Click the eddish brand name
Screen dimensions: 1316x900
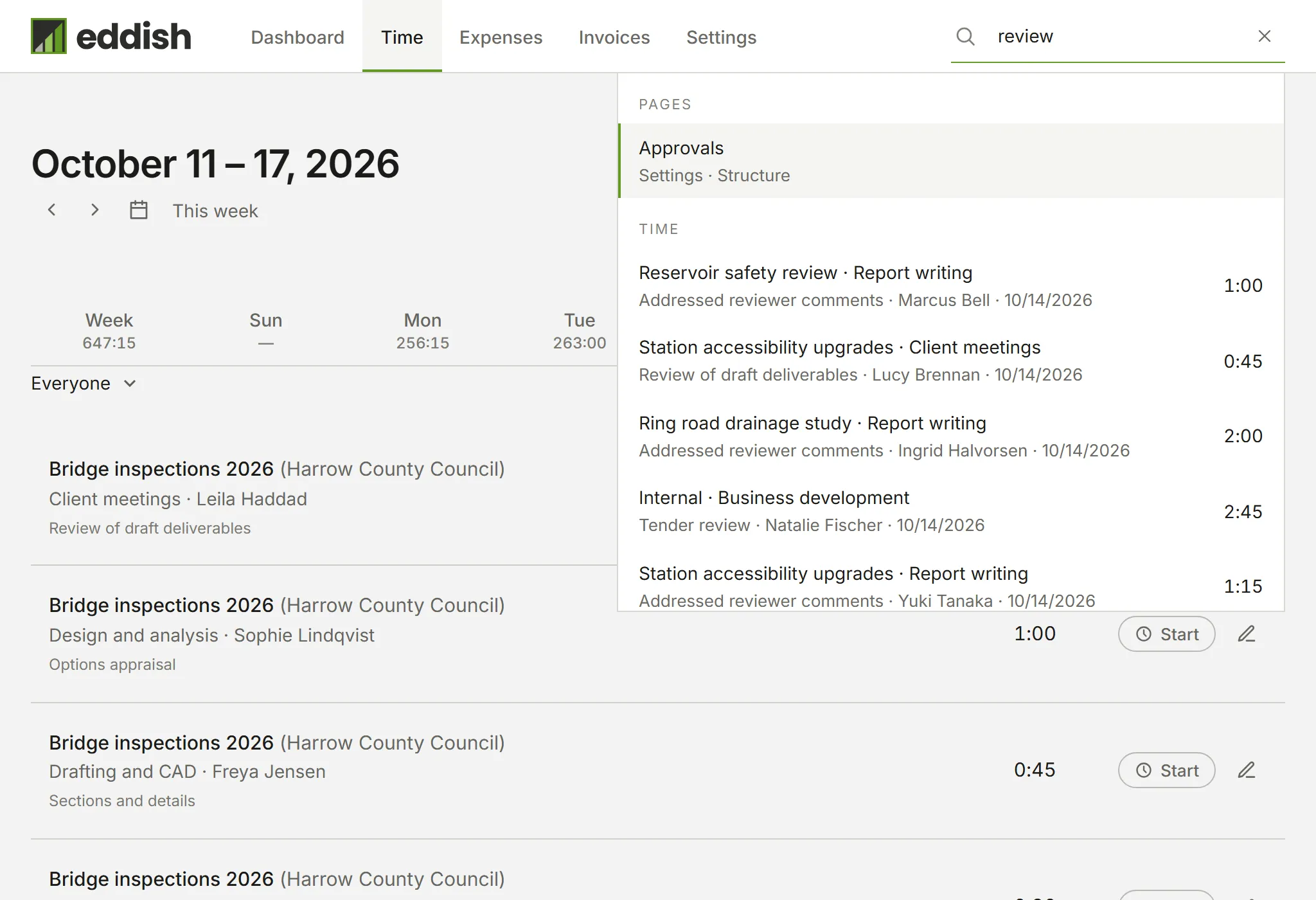(134, 36)
